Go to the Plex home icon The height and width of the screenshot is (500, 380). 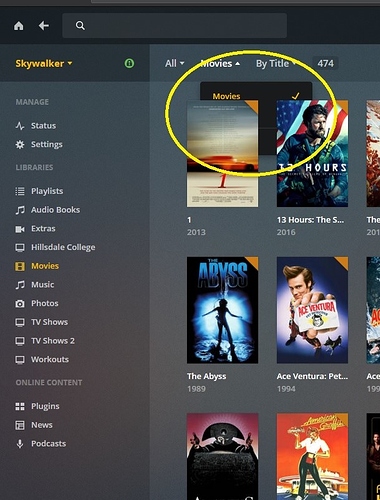tap(19, 26)
